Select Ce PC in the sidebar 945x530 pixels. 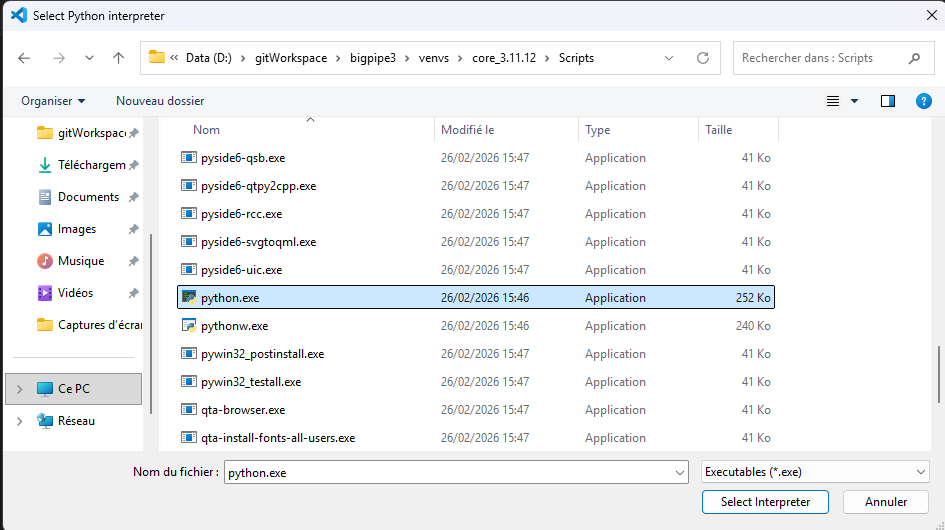74,389
